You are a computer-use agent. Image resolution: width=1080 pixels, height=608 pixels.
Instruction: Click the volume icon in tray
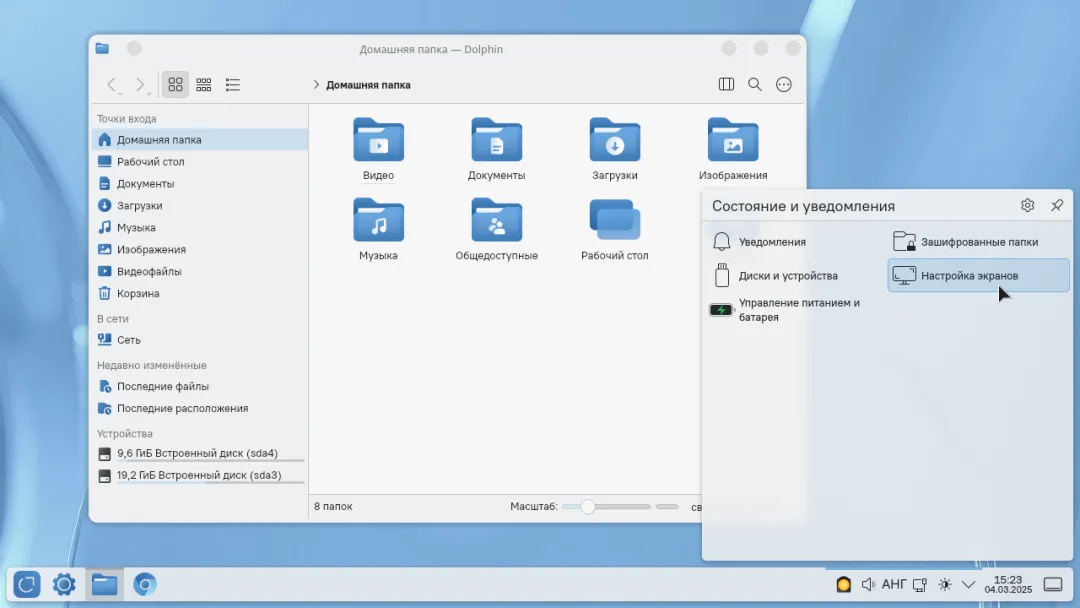click(x=868, y=585)
